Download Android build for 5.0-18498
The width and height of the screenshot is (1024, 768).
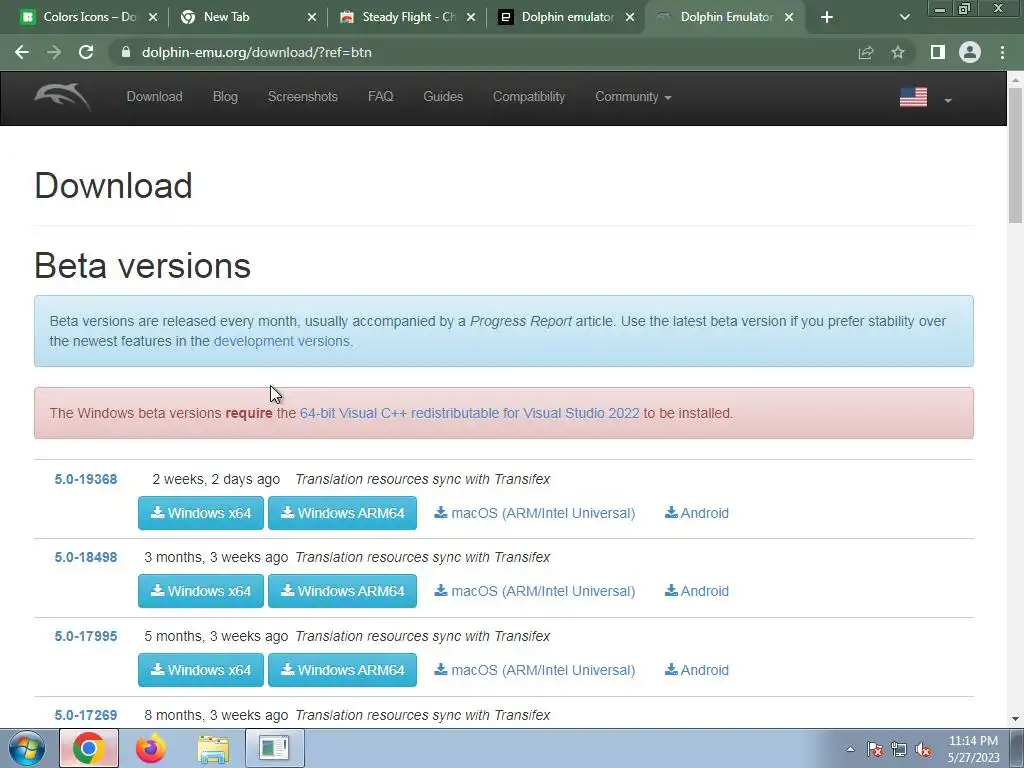point(697,591)
